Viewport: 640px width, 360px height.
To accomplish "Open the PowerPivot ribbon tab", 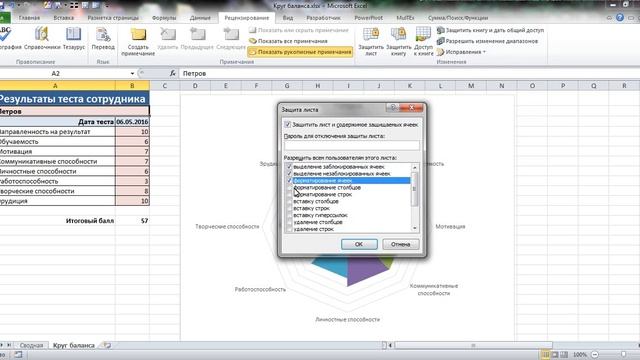I will click(369, 18).
